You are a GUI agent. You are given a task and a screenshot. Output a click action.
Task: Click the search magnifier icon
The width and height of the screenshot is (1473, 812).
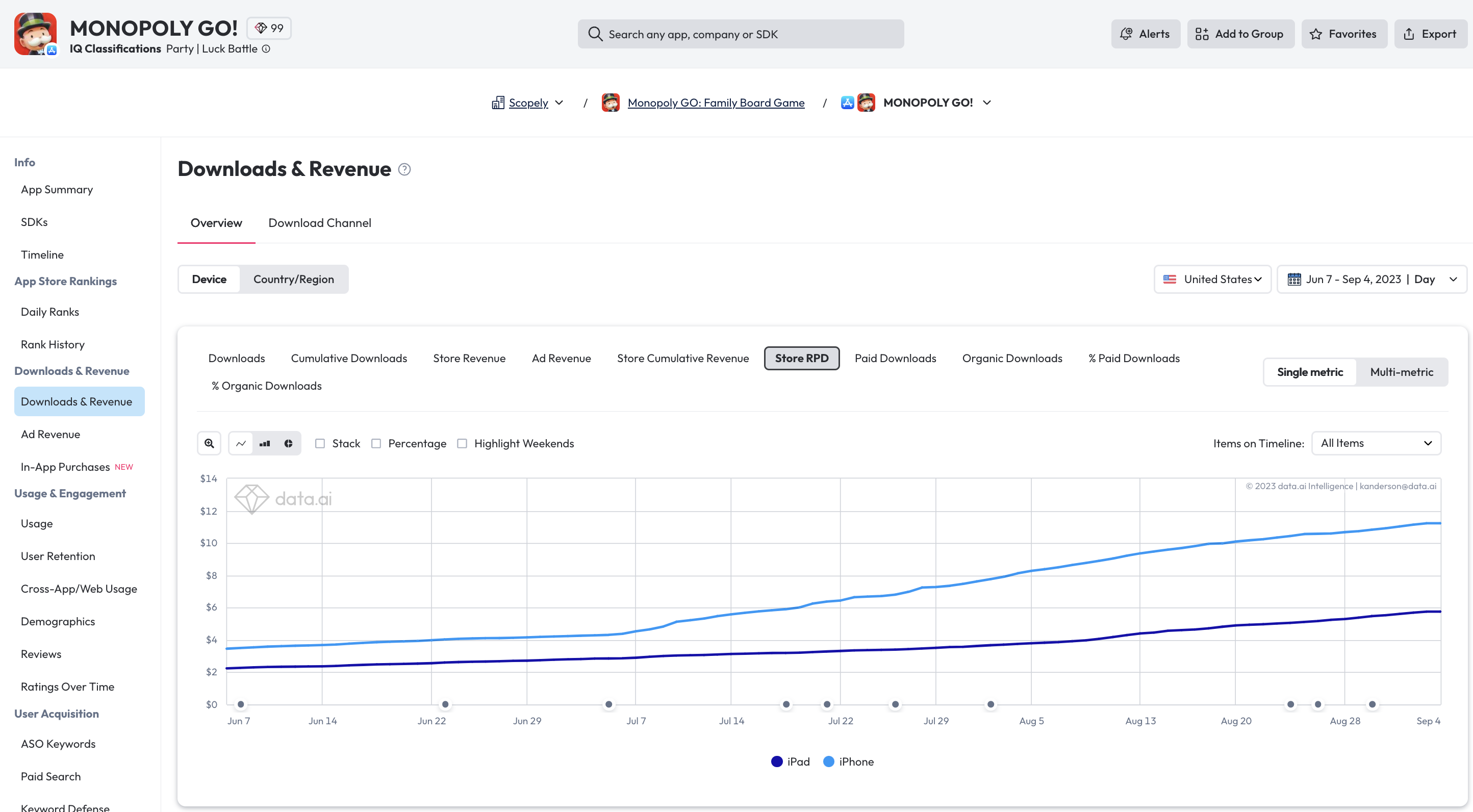click(595, 34)
